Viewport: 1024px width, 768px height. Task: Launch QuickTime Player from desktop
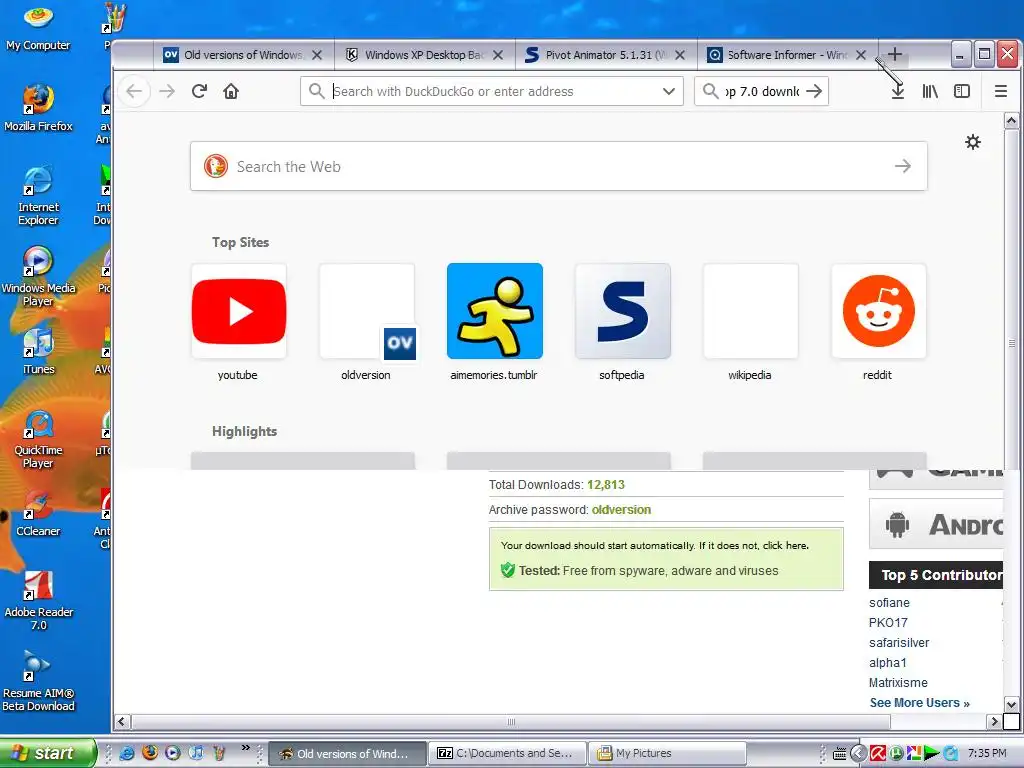(x=38, y=439)
